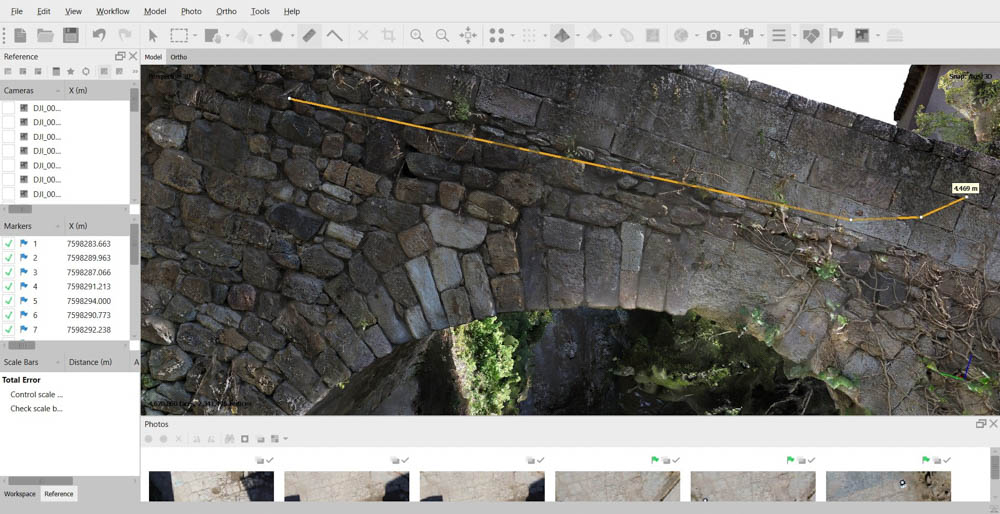Toggle show images in toolbar
Image resolution: width=1000 pixels, height=514 pixels.
(862, 36)
